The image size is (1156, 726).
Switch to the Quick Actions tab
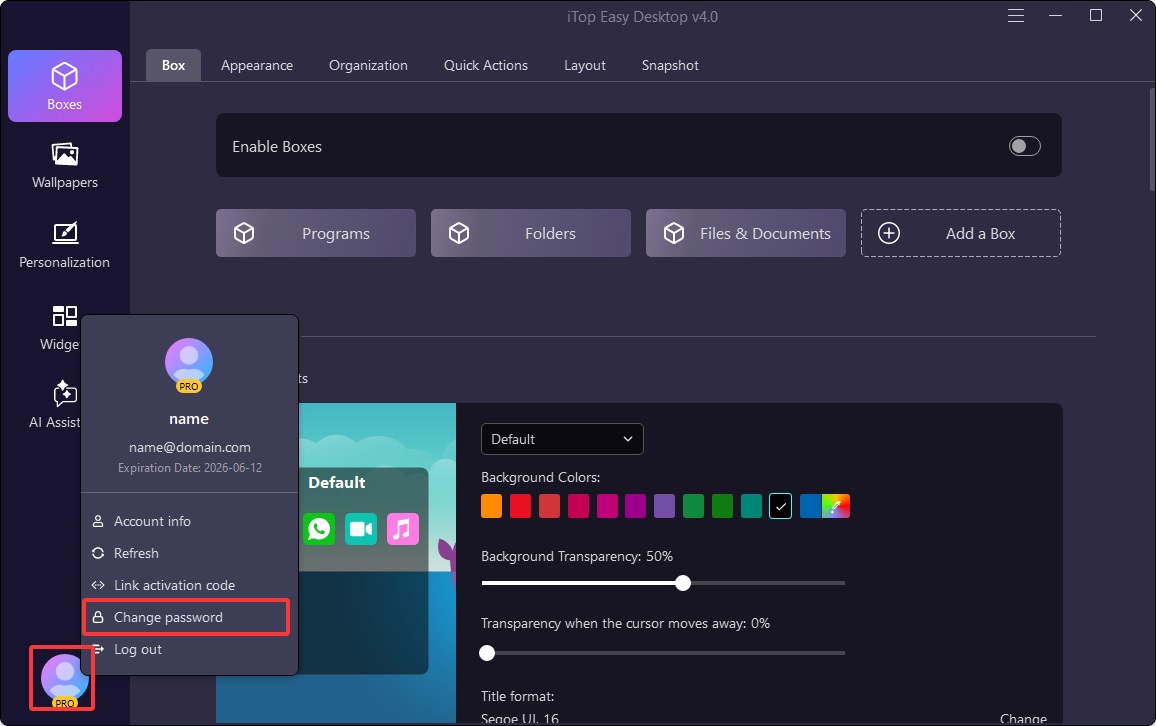pyautogui.click(x=486, y=65)
